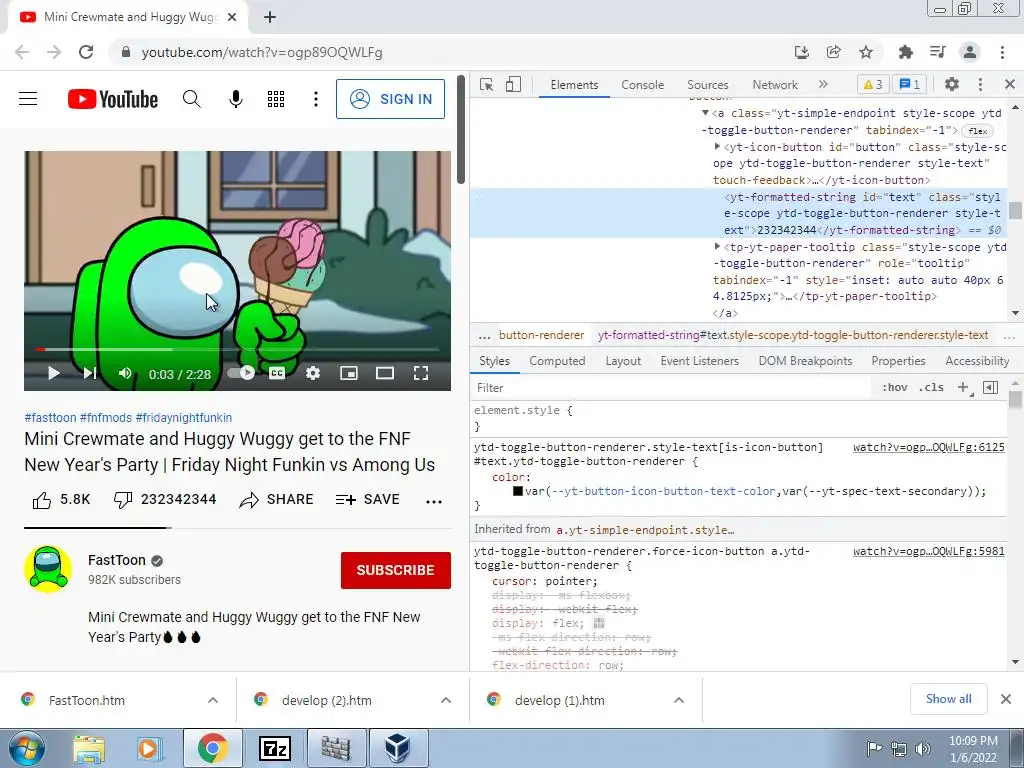Click the flex badge on anchor element
This screenshot has height=768, width=1024.
(978, 131)
